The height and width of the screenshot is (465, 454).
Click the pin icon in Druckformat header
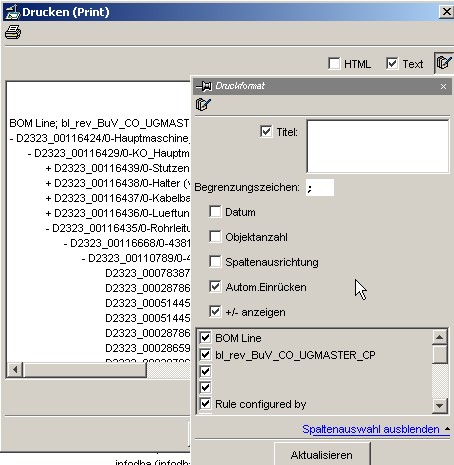click(x=204, y=86)
